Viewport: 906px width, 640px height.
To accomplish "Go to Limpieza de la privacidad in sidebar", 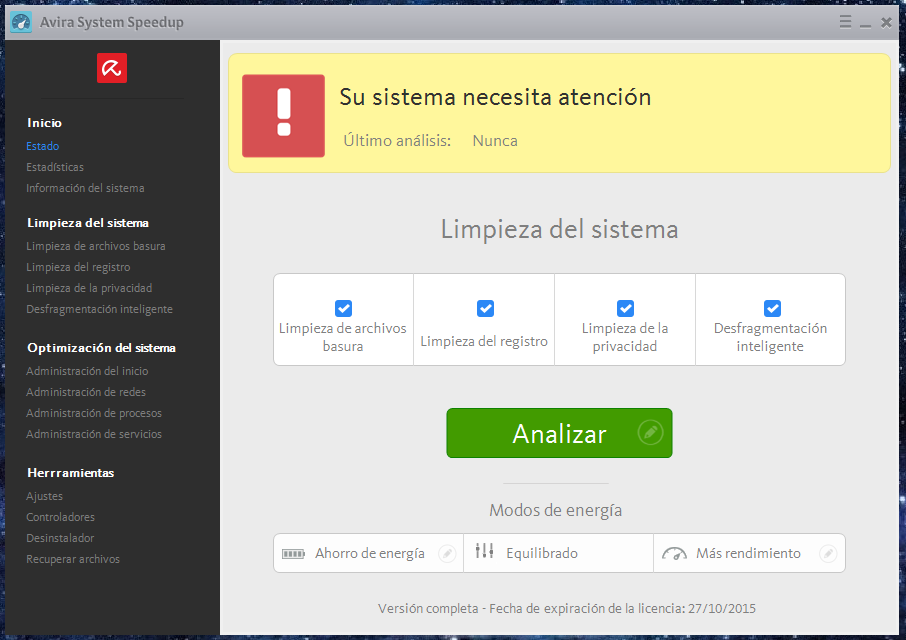I will pyautogui.click(x=89, y=288).
